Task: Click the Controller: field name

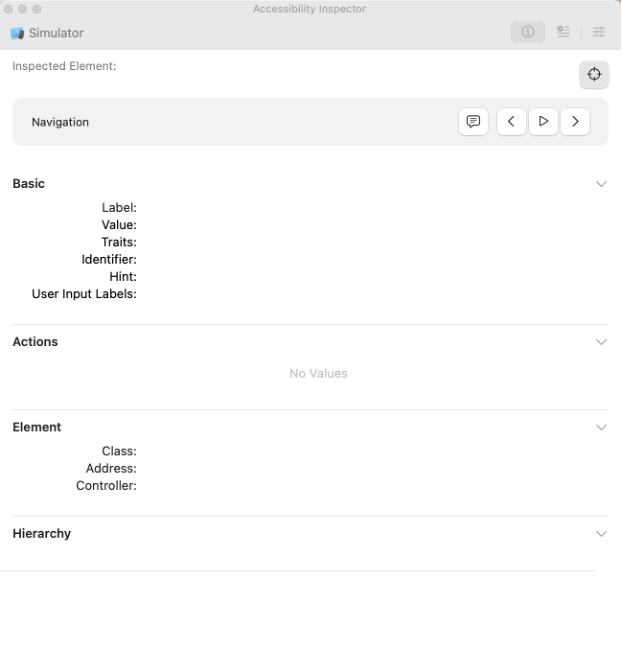Action: pyautogui.click(x=106, y=486)
